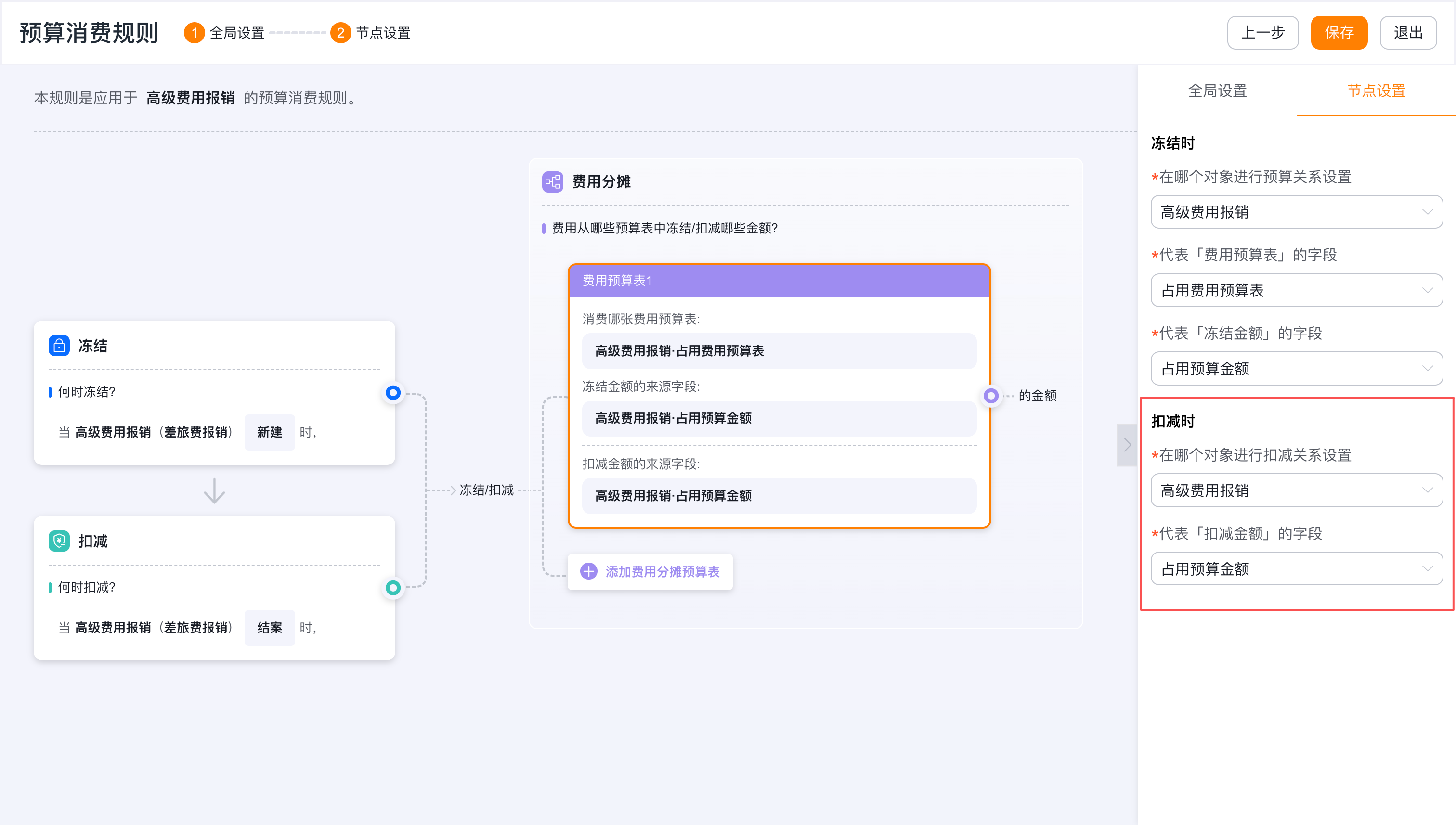Click 高级费用报销·占用费用预算表 field box
1456x825 pixels.
pyautogui.click(x=780, y=351)
